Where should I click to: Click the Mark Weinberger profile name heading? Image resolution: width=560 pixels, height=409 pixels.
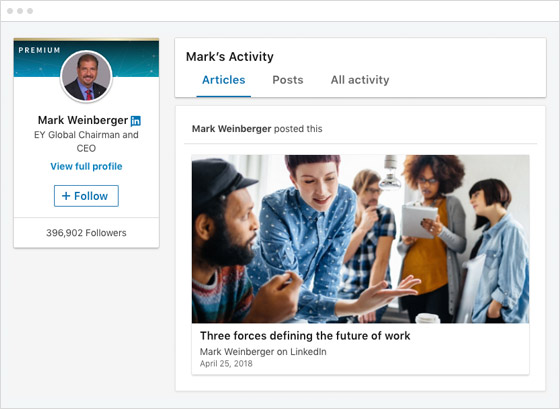(83, 120)
